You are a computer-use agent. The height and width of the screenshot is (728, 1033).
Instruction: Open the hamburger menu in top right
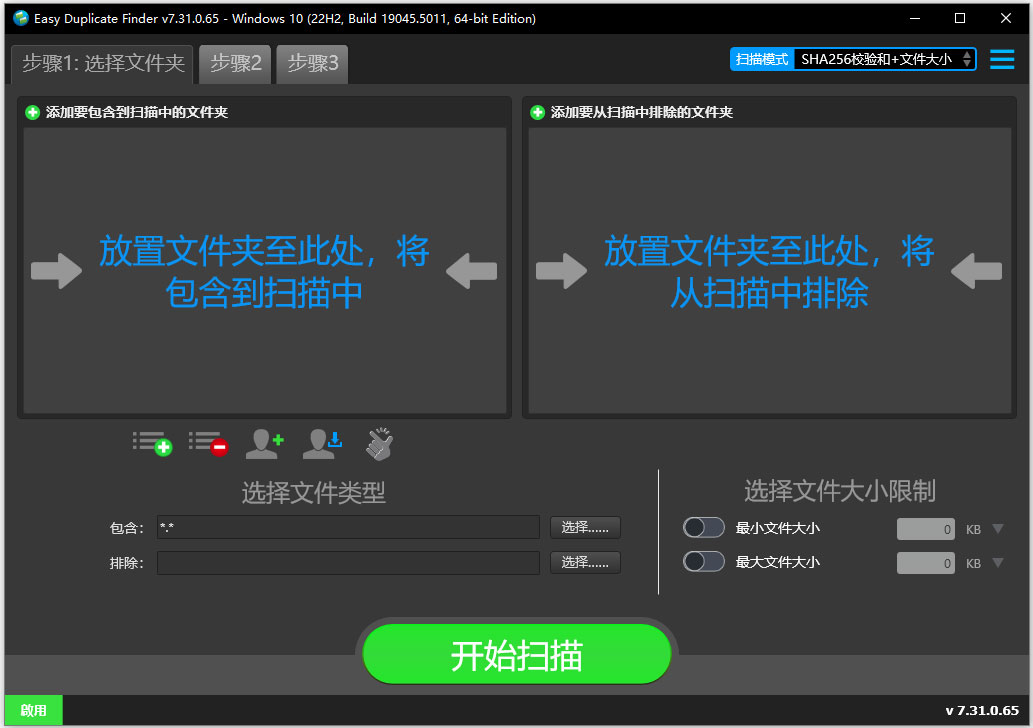click(x=1002, y=60)
